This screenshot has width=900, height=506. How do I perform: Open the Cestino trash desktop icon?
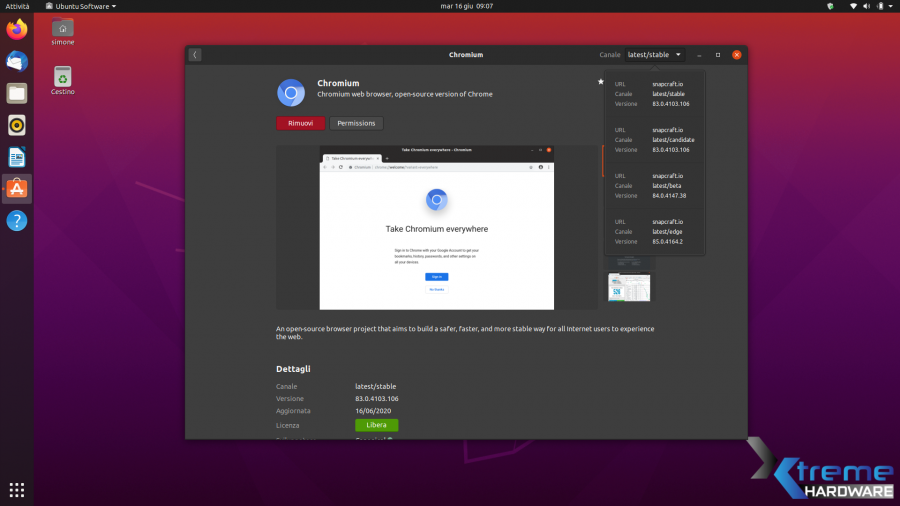tap(63, 78)
